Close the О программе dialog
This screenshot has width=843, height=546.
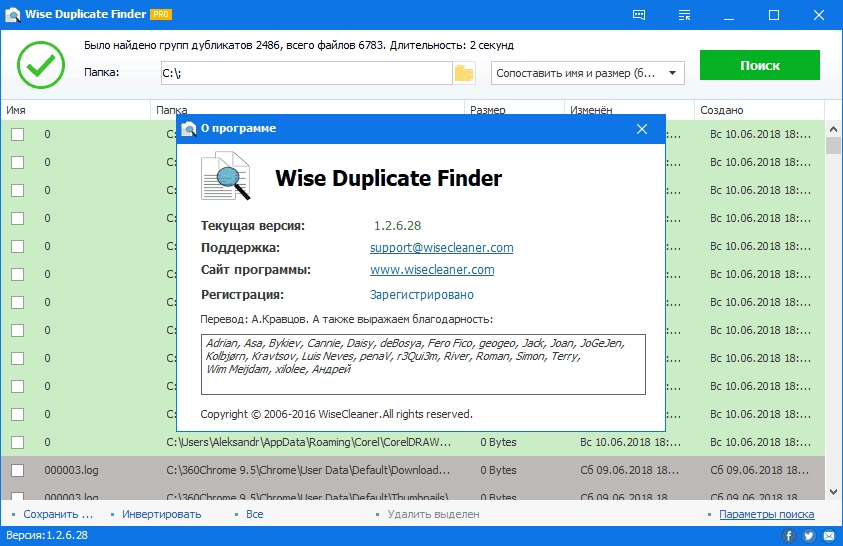(x=642, y=129)
